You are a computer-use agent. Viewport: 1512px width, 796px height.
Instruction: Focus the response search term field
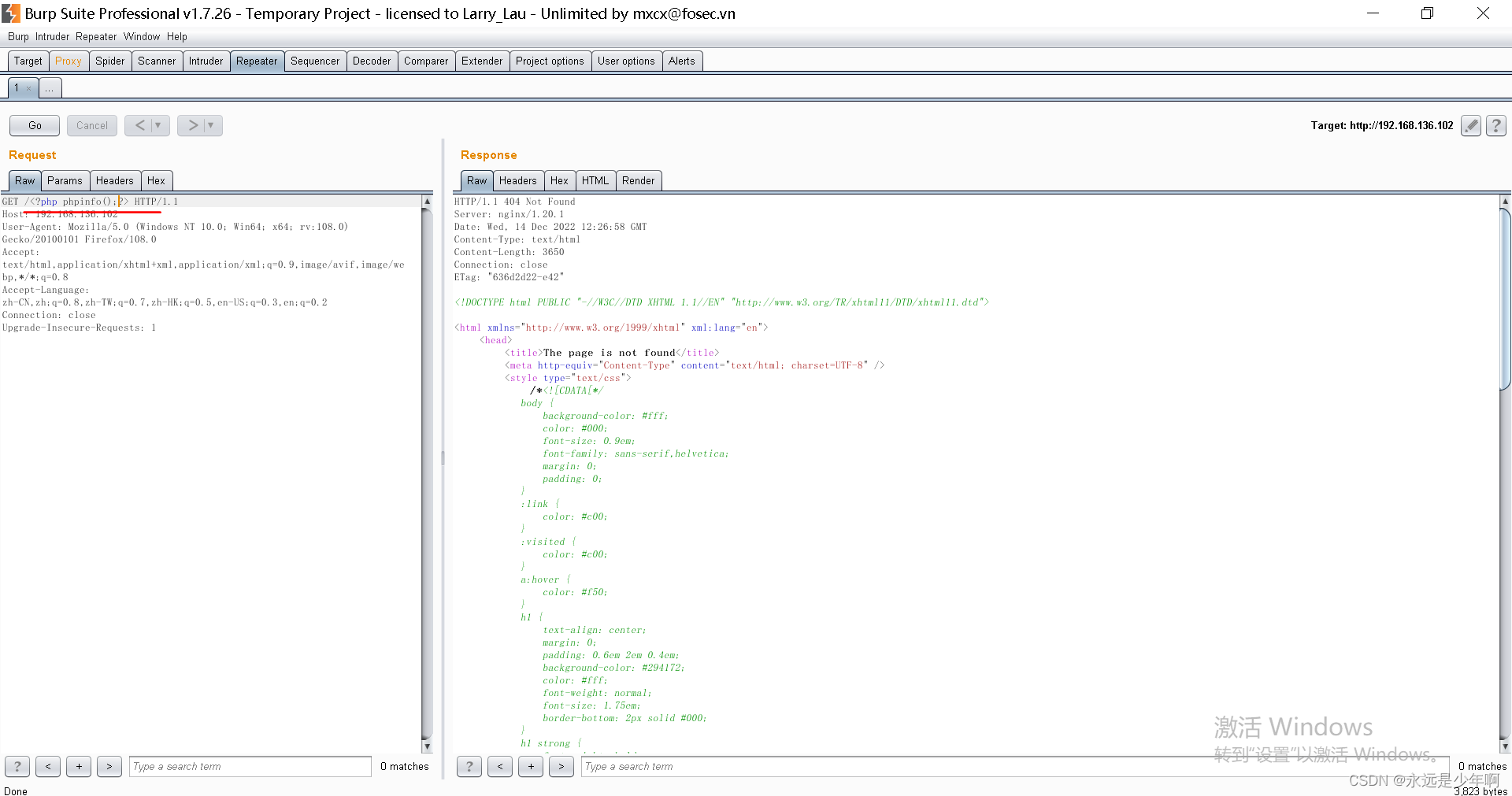(x=1015, y=766)
